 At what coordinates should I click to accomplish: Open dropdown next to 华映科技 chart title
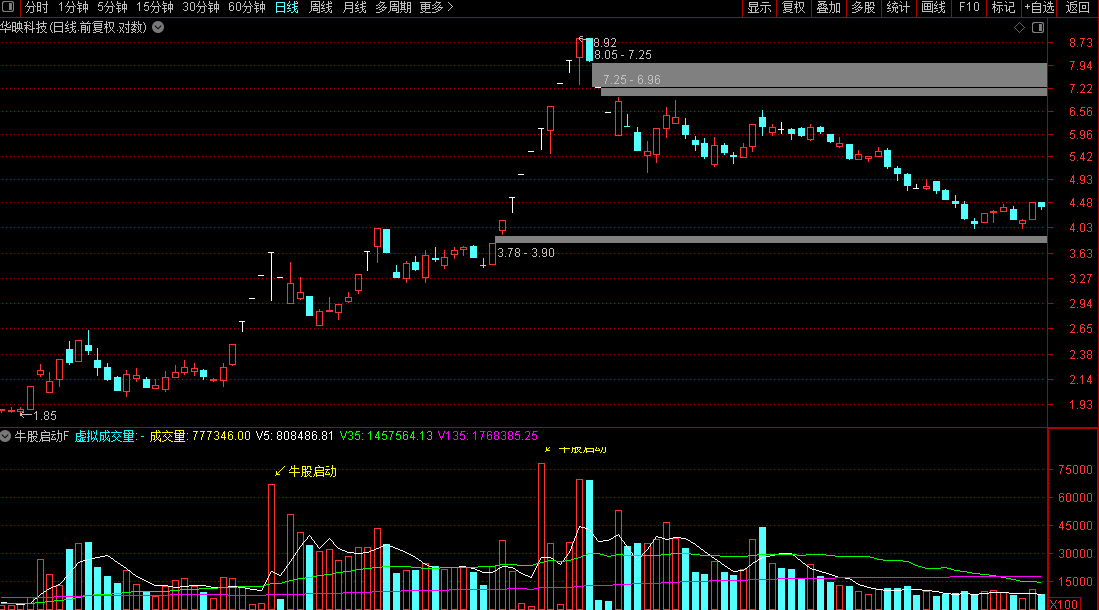(x=158, y=27)
